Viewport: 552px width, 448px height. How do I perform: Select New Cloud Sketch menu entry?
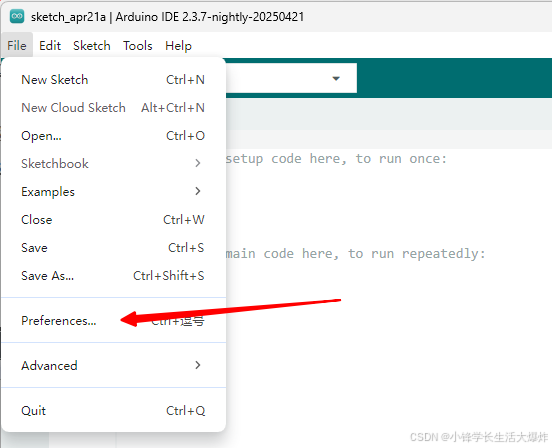point(113,108)
